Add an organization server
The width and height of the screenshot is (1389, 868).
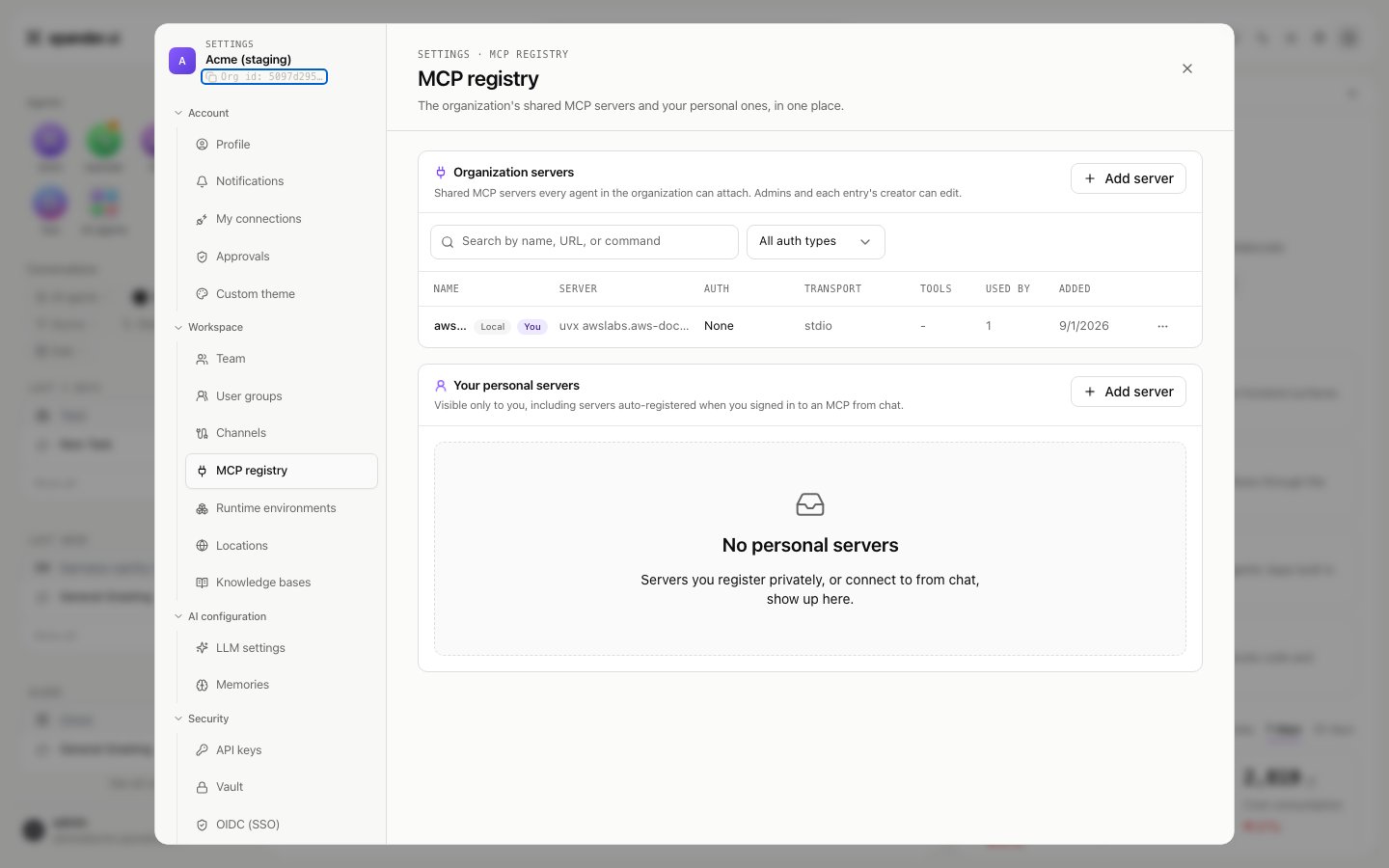click(1129, 178)
